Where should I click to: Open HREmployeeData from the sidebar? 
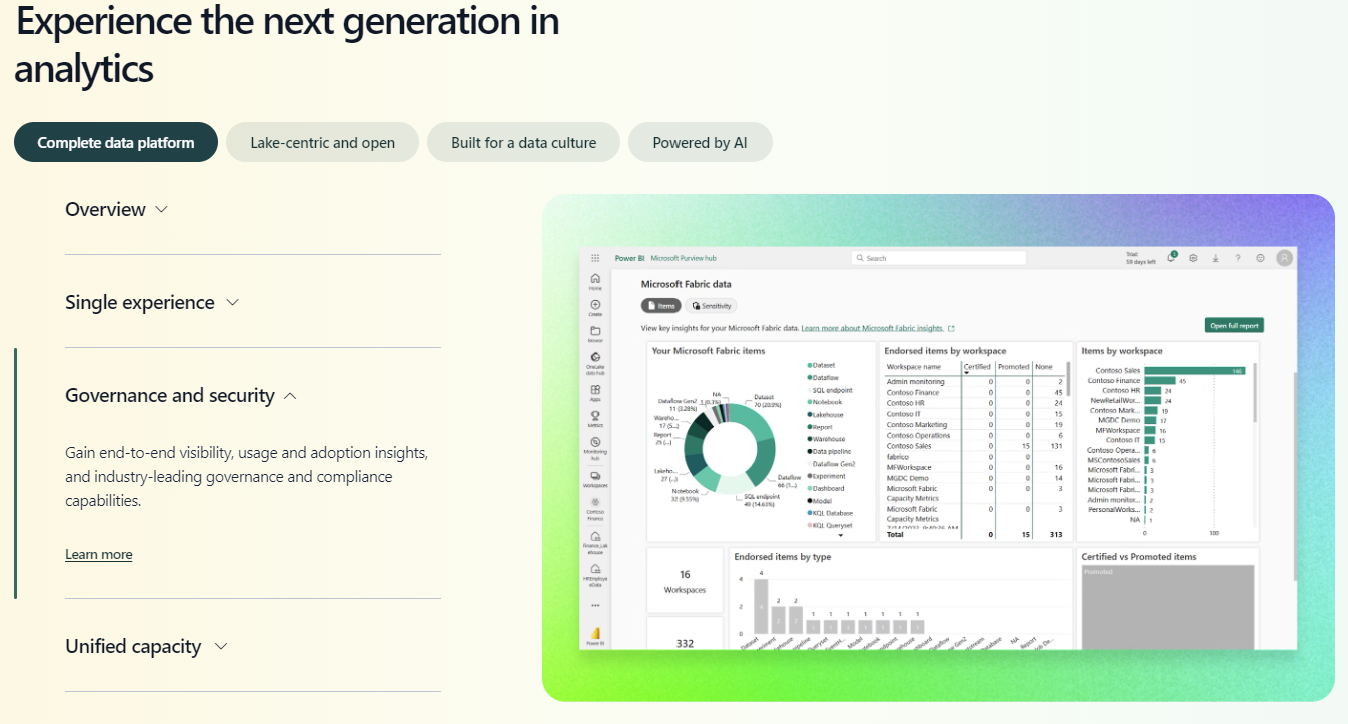595,574
